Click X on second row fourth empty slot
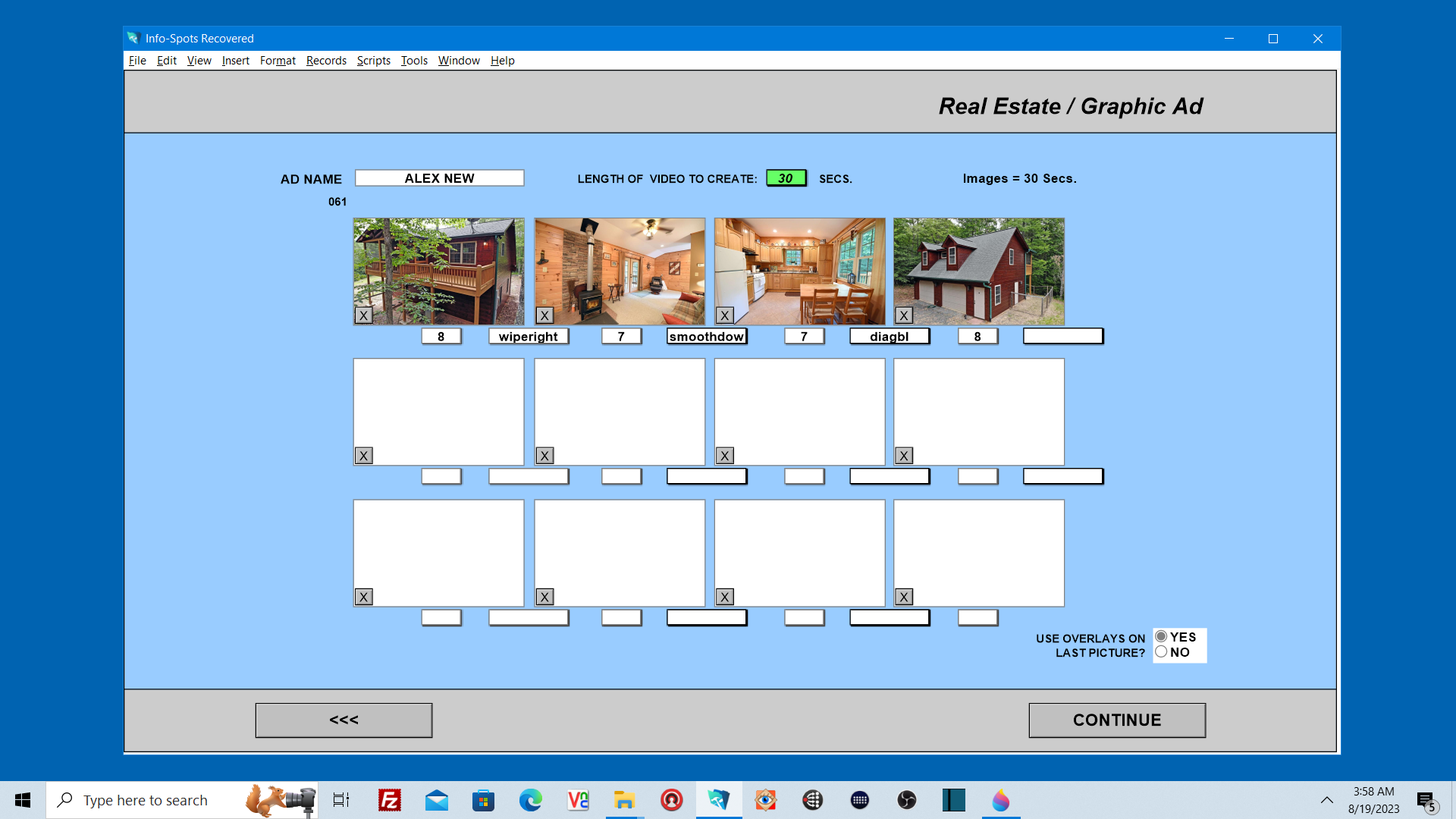The image size is (1456, 819). pos(904,456)
